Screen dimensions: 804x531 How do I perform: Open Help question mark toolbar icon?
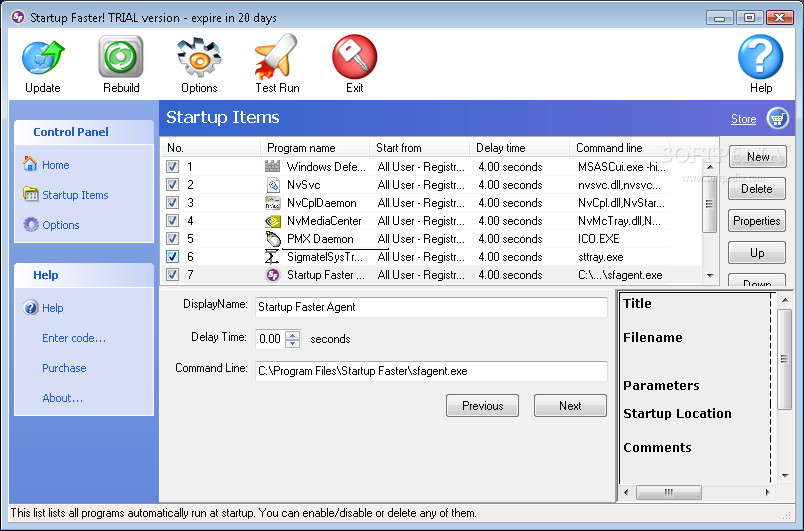tap(760, 56)
